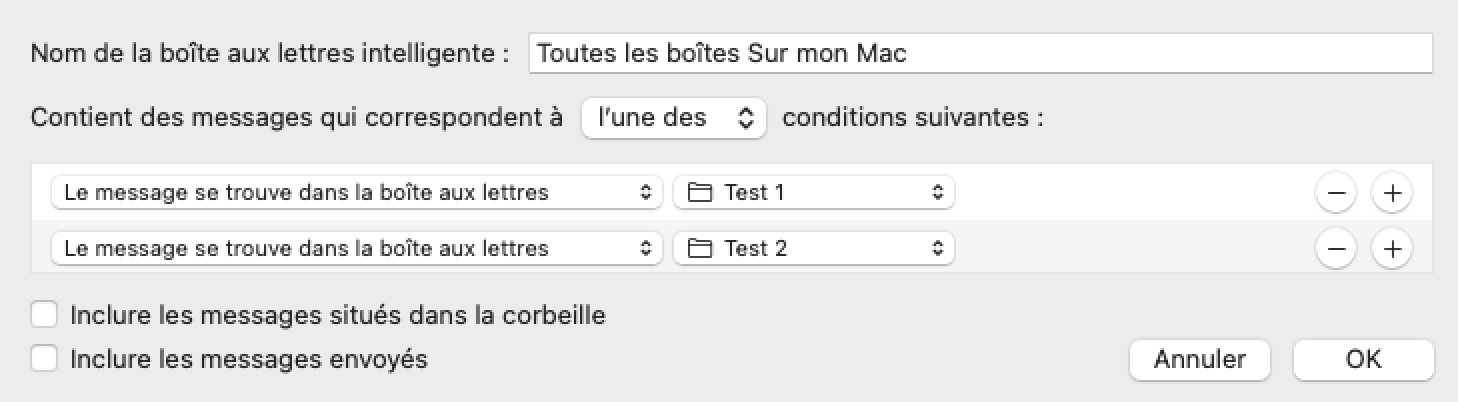Viewport: 1458px width, 402px height.
Task: Tick the "Inclure les messages envoyés" checkbox
Action: (x=44, y=359)
